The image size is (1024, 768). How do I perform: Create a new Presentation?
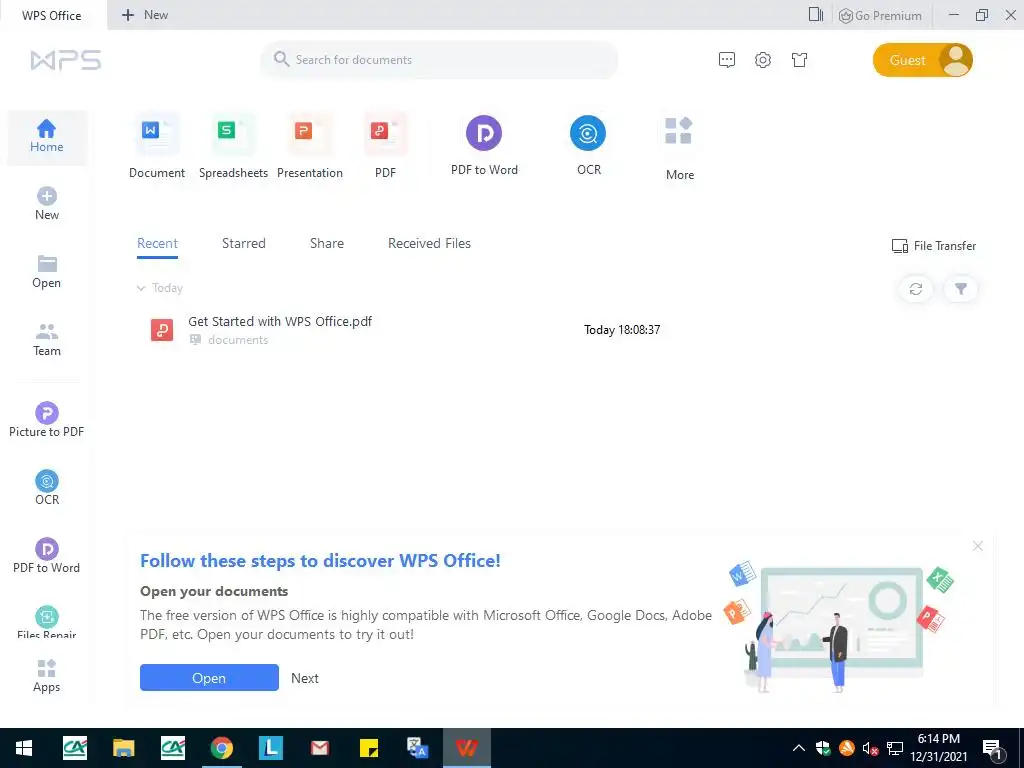click(310, 146)
